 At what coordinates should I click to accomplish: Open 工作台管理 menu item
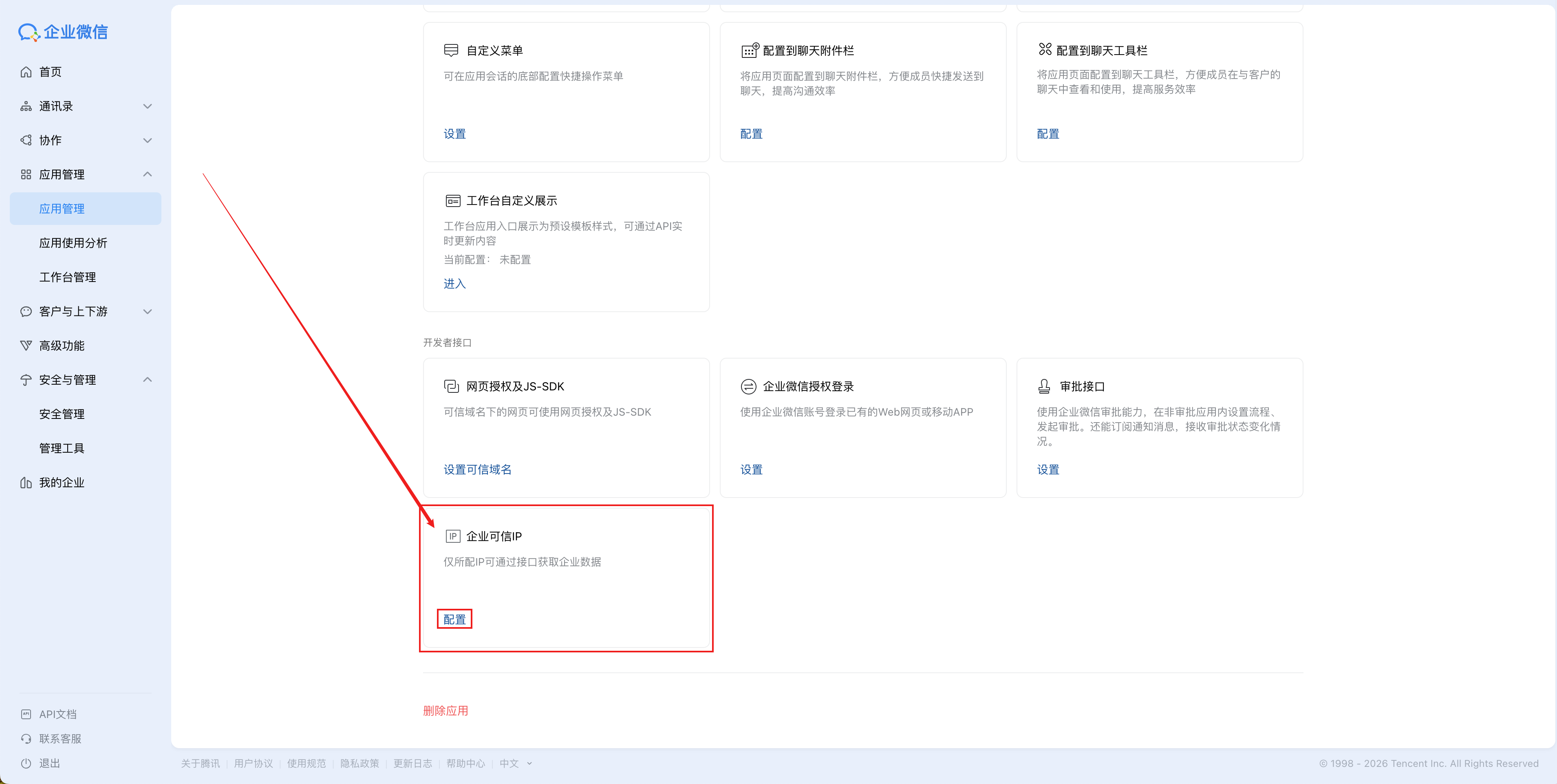pos(68,277)
